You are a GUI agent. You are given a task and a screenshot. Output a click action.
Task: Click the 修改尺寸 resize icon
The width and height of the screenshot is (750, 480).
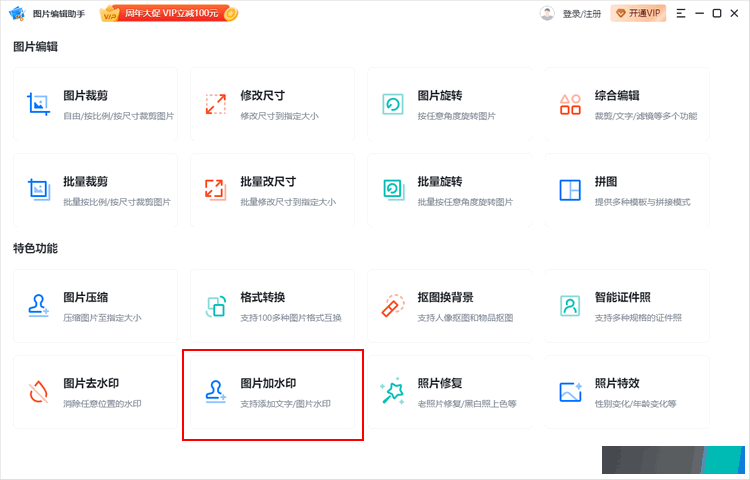(216, 104)
